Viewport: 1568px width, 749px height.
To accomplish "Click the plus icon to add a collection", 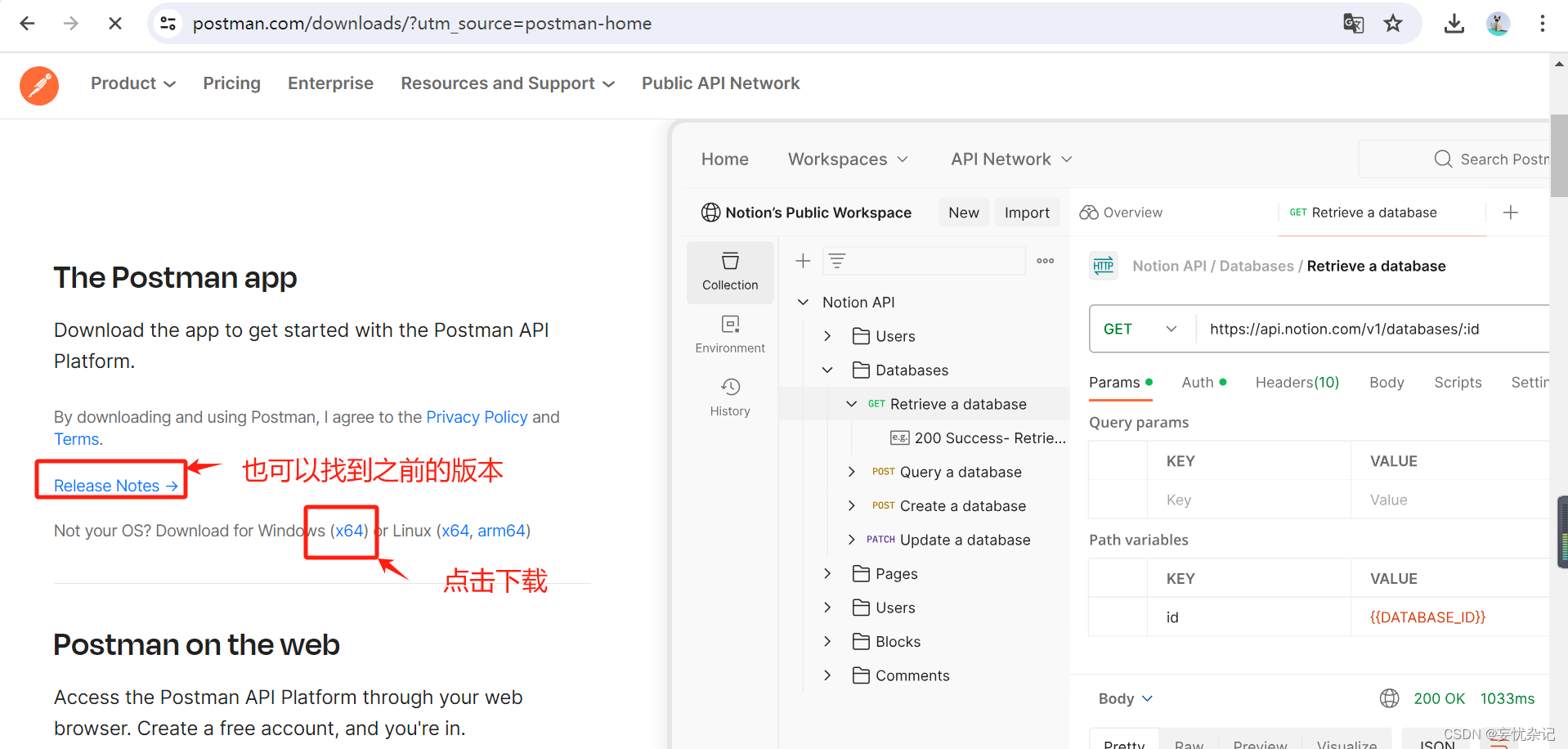I will 803,261.
